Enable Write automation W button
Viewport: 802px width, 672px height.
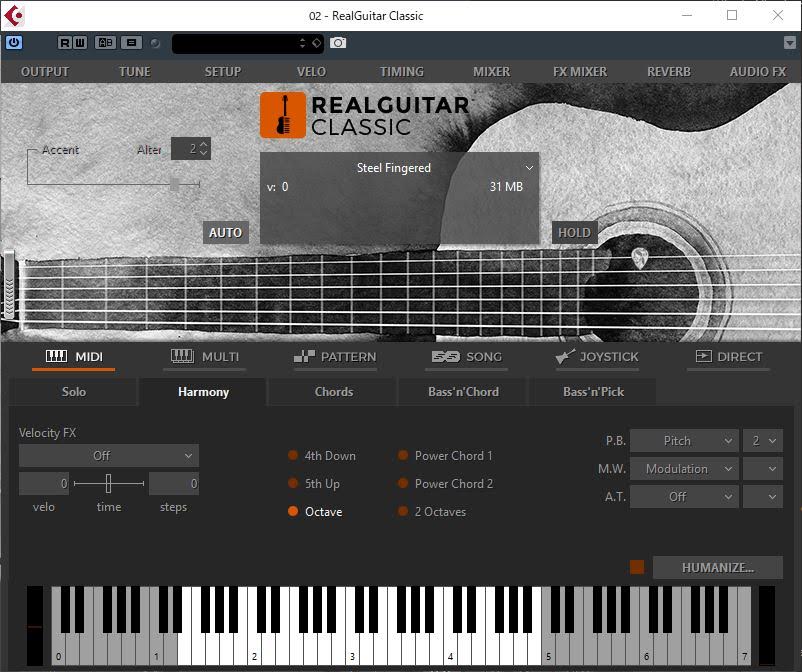point(80,43)
